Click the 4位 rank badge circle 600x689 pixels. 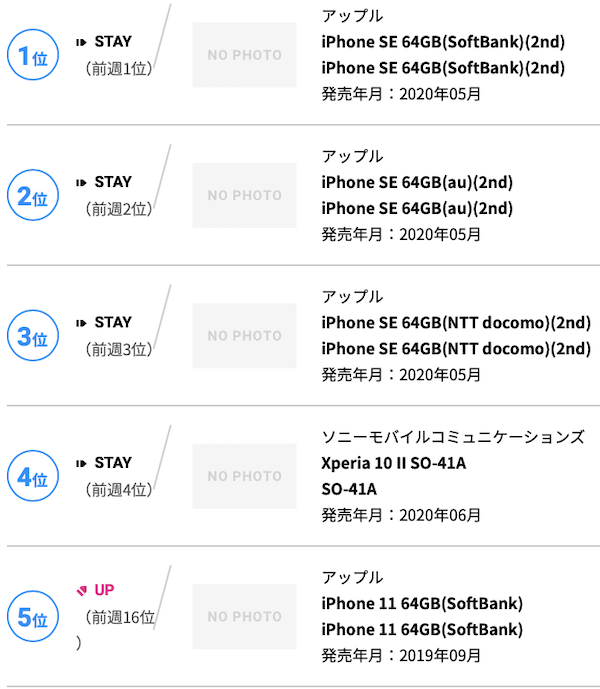33,476
